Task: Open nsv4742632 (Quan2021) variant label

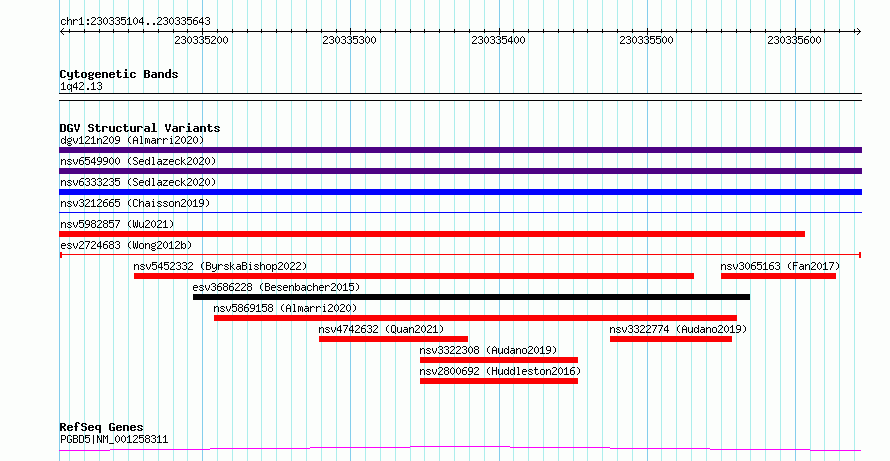Action: [381, 329]
